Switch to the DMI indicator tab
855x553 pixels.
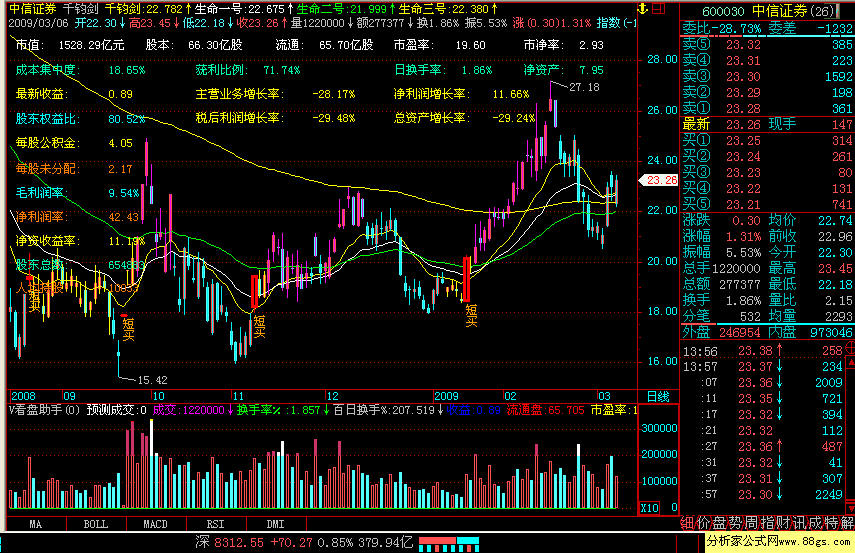point(275,524)
